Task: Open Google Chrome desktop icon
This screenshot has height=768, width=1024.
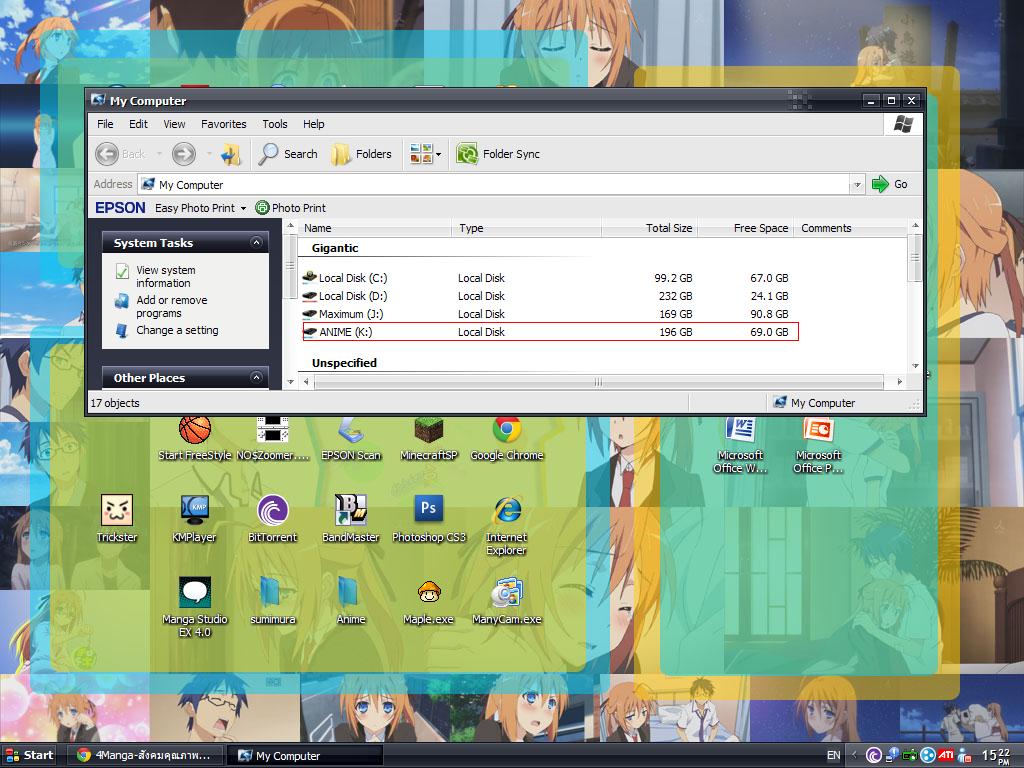Action: tap(507, 439)
